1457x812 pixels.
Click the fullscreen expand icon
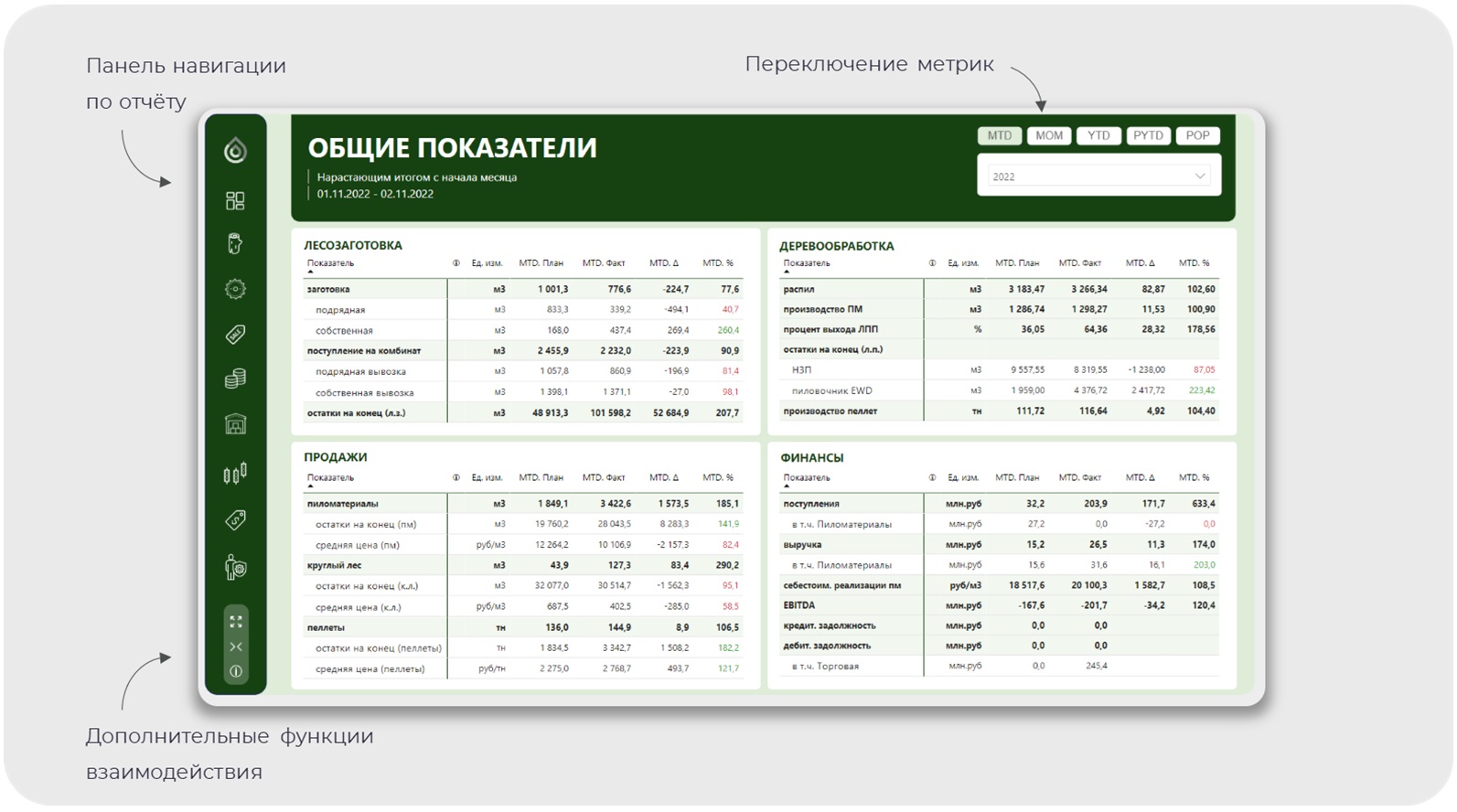(236, 622)
